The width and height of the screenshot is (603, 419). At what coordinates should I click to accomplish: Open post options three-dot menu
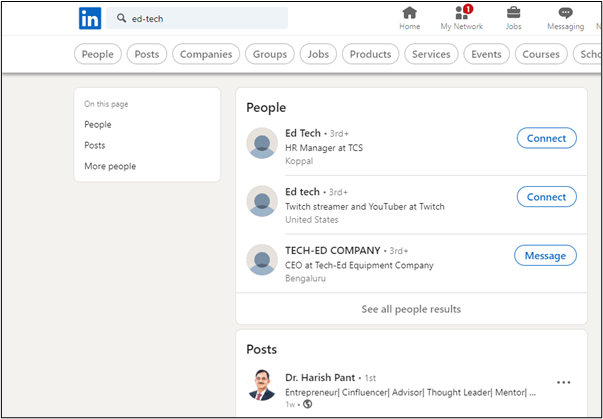pos(563,382)
